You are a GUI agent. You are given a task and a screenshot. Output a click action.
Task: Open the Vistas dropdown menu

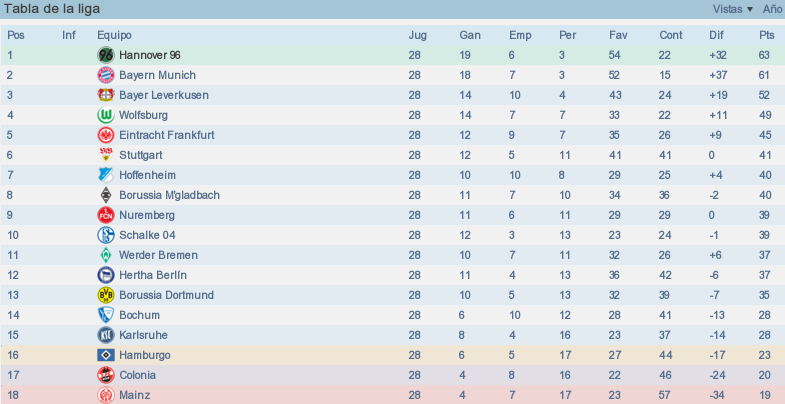click(x=733, y=9)
